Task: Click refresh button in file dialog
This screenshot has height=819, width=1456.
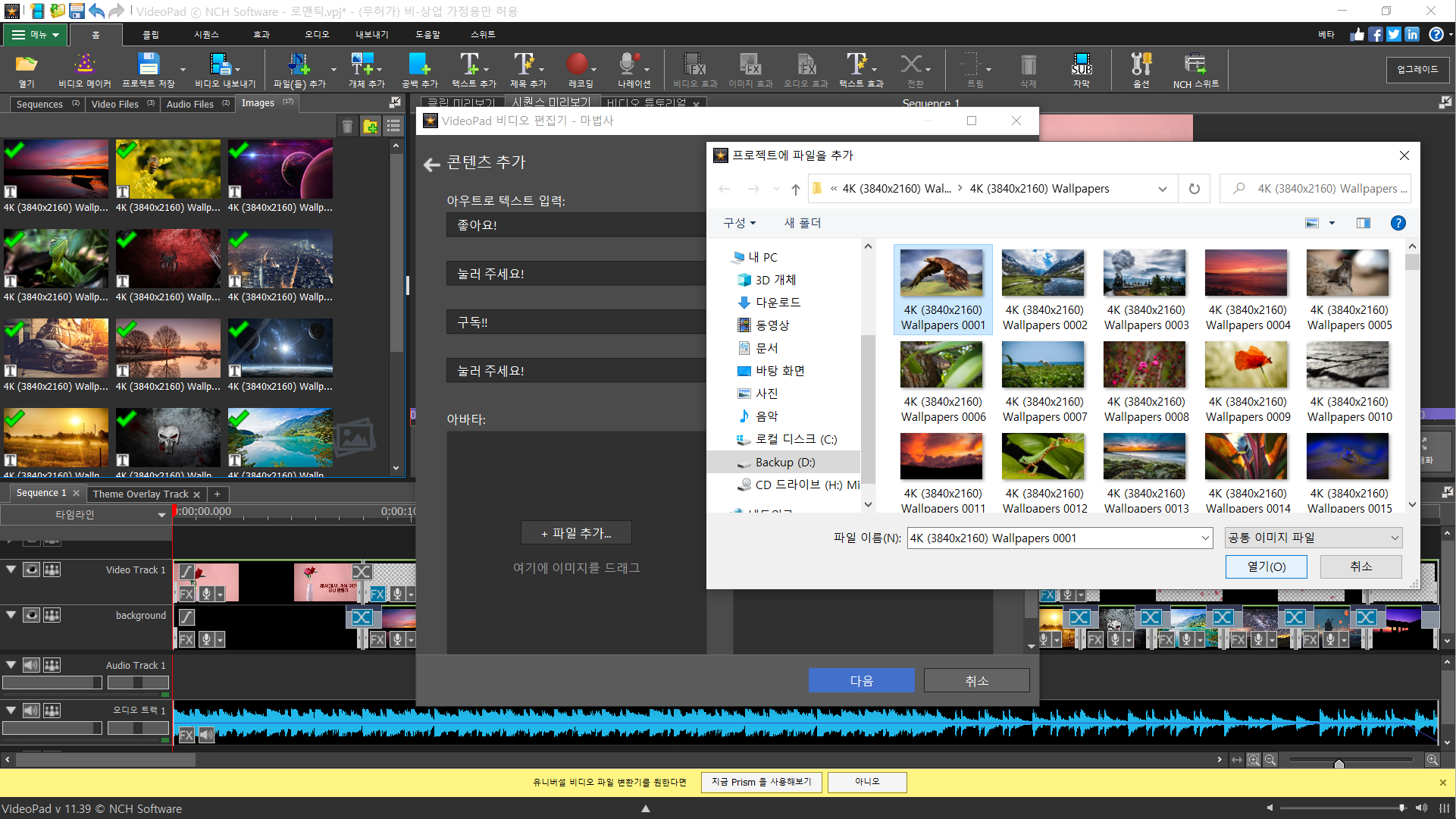Action: tap(1195, 189)
